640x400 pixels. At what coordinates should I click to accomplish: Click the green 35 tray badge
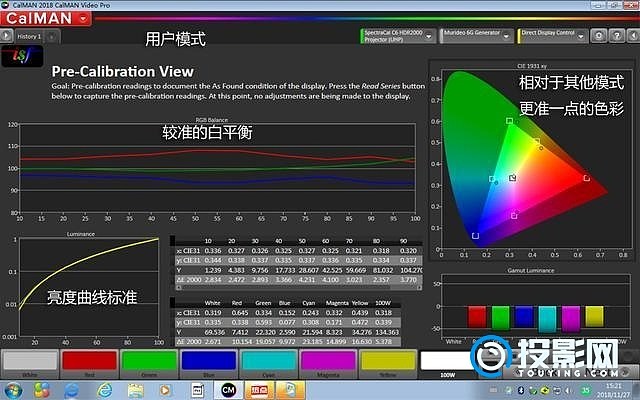586,390
